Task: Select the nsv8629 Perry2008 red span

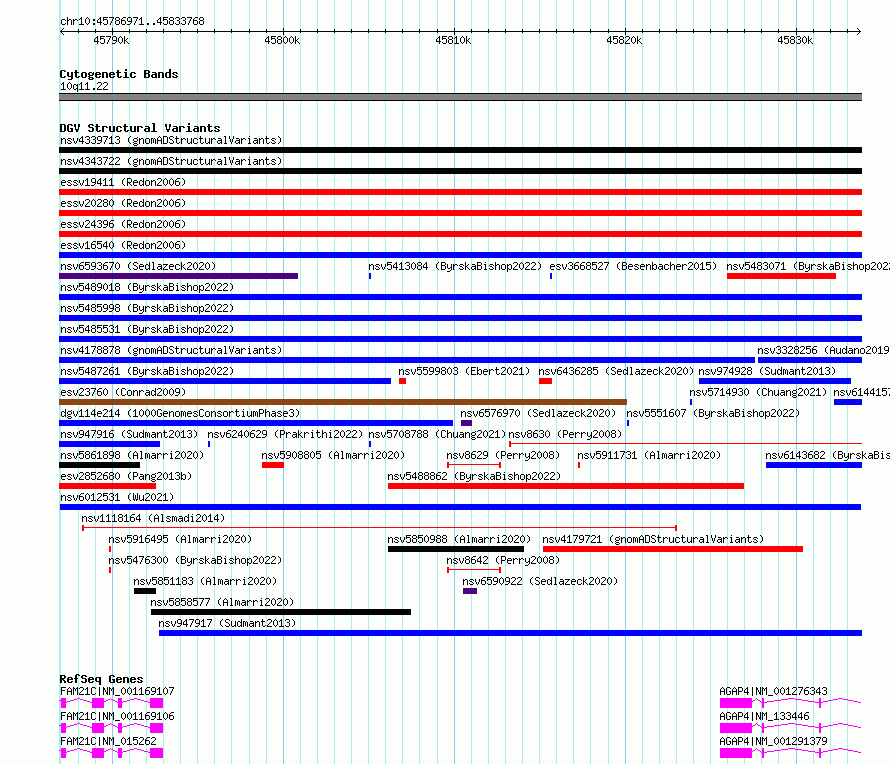Action: 474,465
